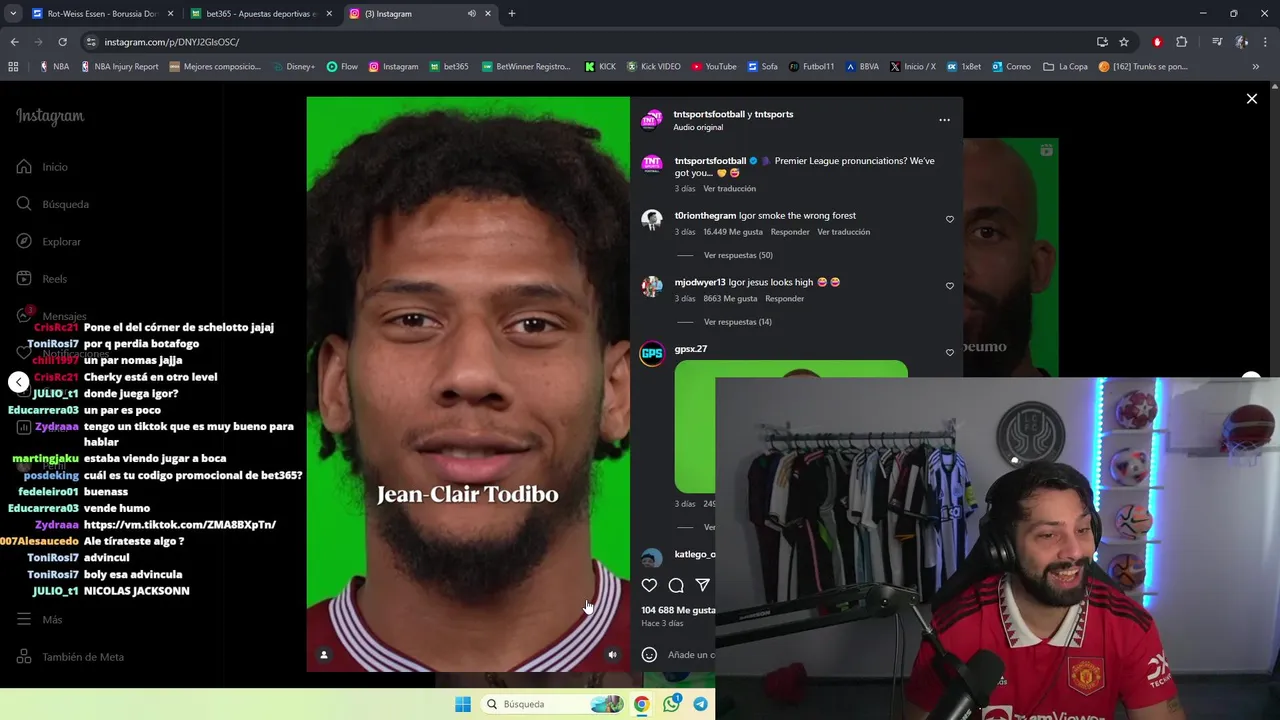The image size is (1280, 720).
Task: Like gpsx.27's comment
Action: [x=950, y=353]
